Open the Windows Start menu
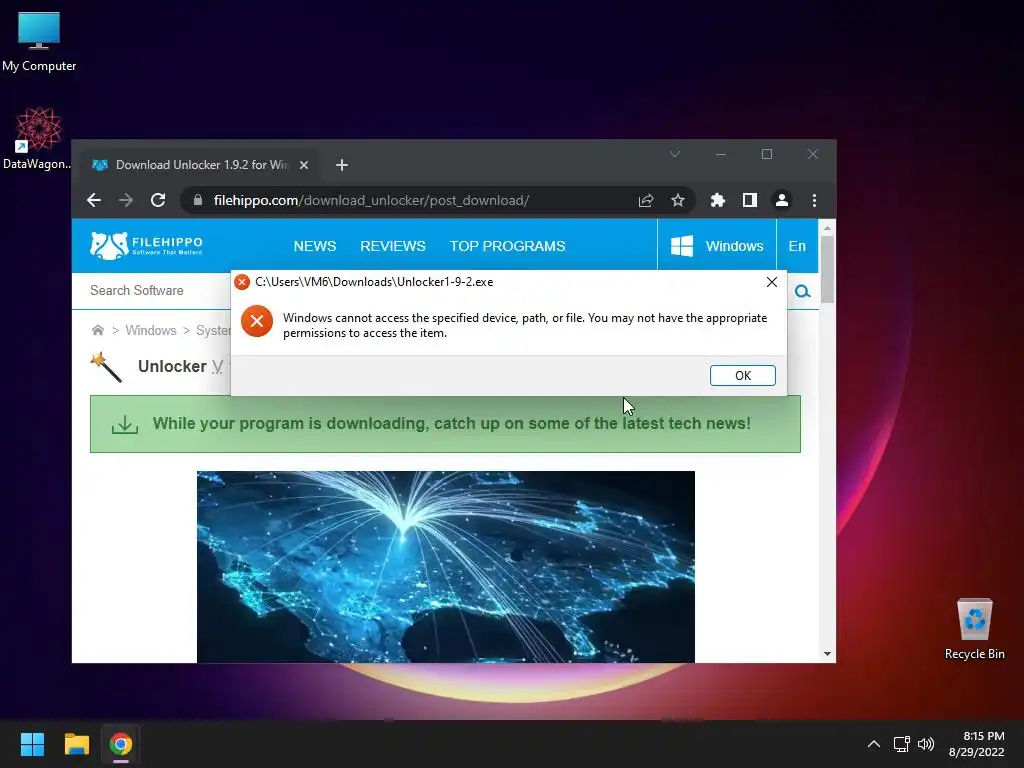The width and height of the screenshot is (1024, 768). click(x=32, y=744)
